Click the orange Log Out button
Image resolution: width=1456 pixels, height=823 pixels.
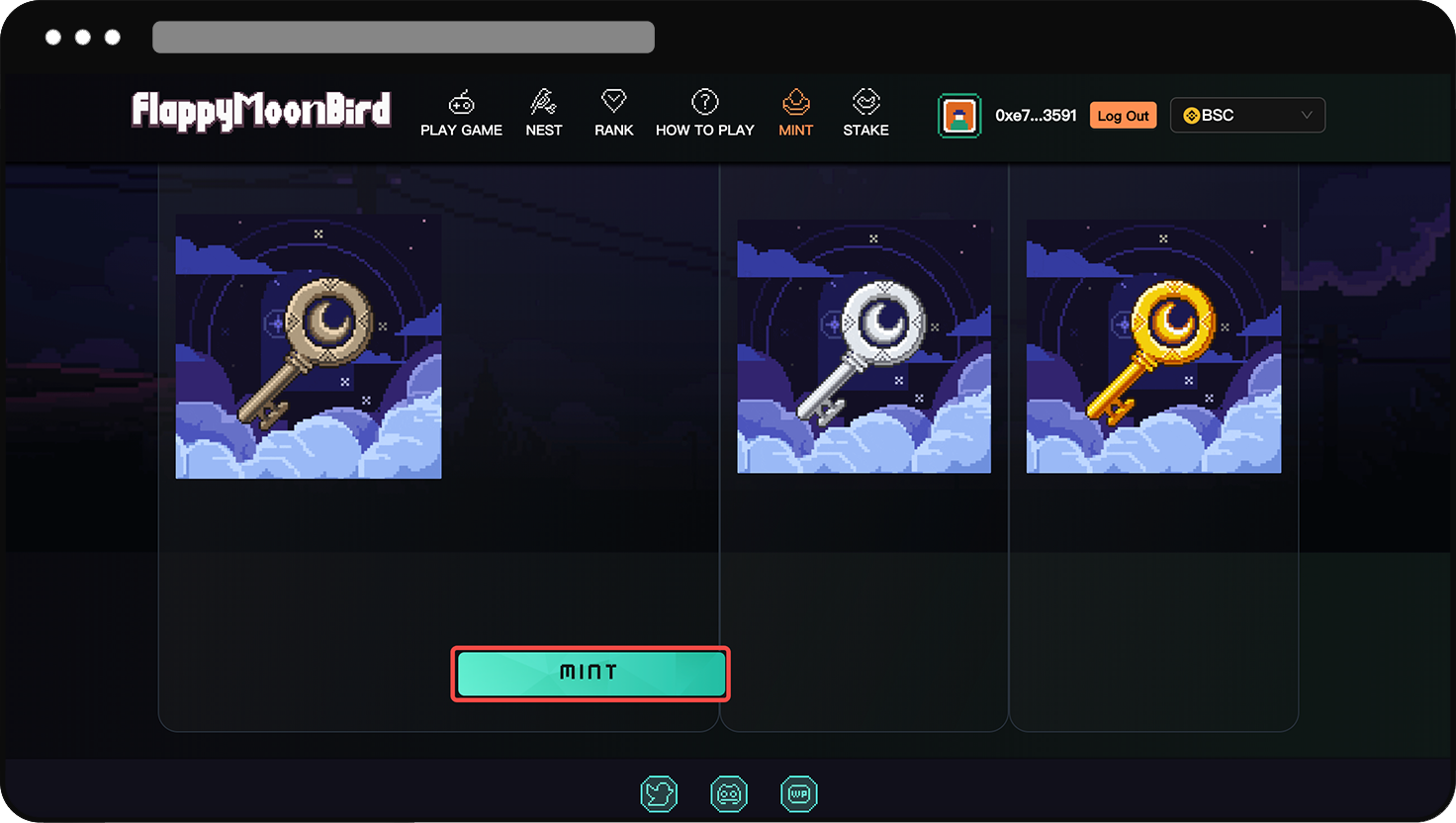[1123, 116]
